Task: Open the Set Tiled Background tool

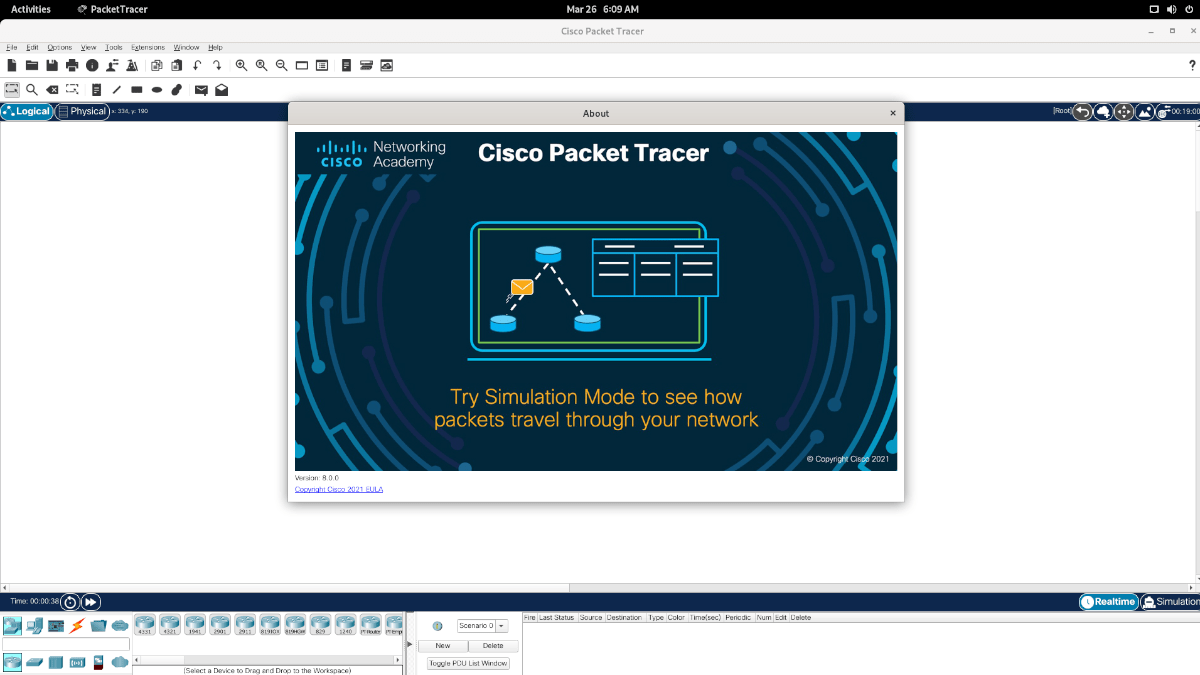Action: click(1143, 111)
